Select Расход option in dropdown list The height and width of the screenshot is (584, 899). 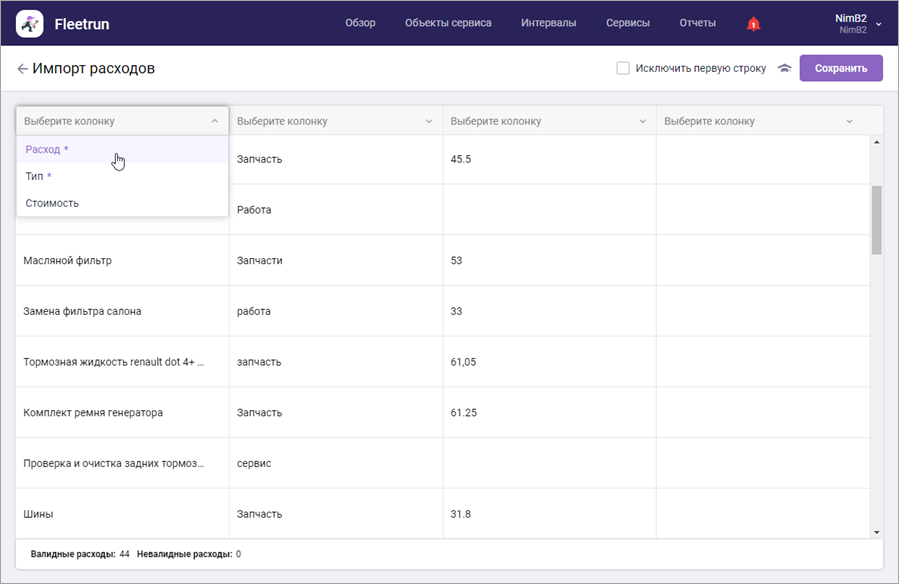tap(47, 149)
